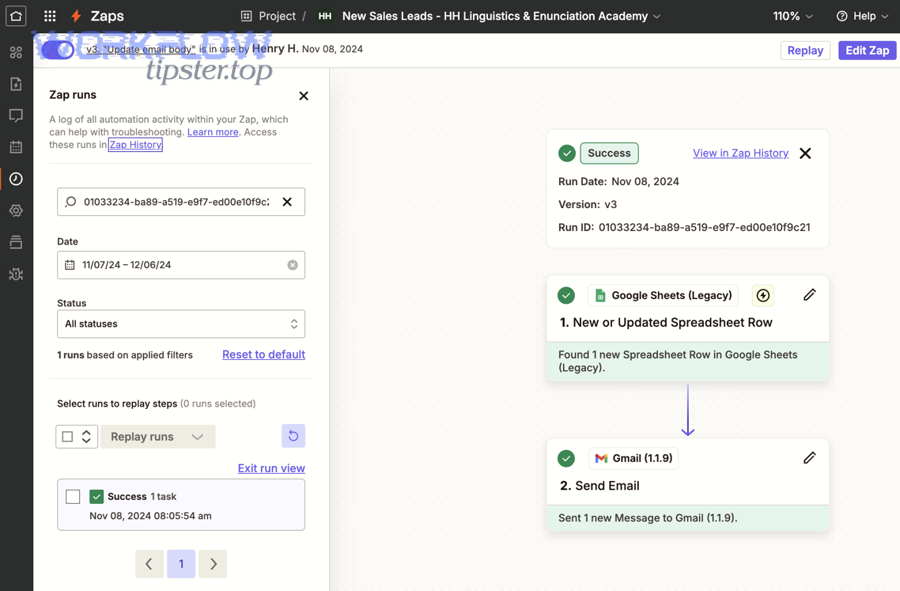Go to the previous page of runs
This screenshot has height=591, width=900.
(149, 564)
